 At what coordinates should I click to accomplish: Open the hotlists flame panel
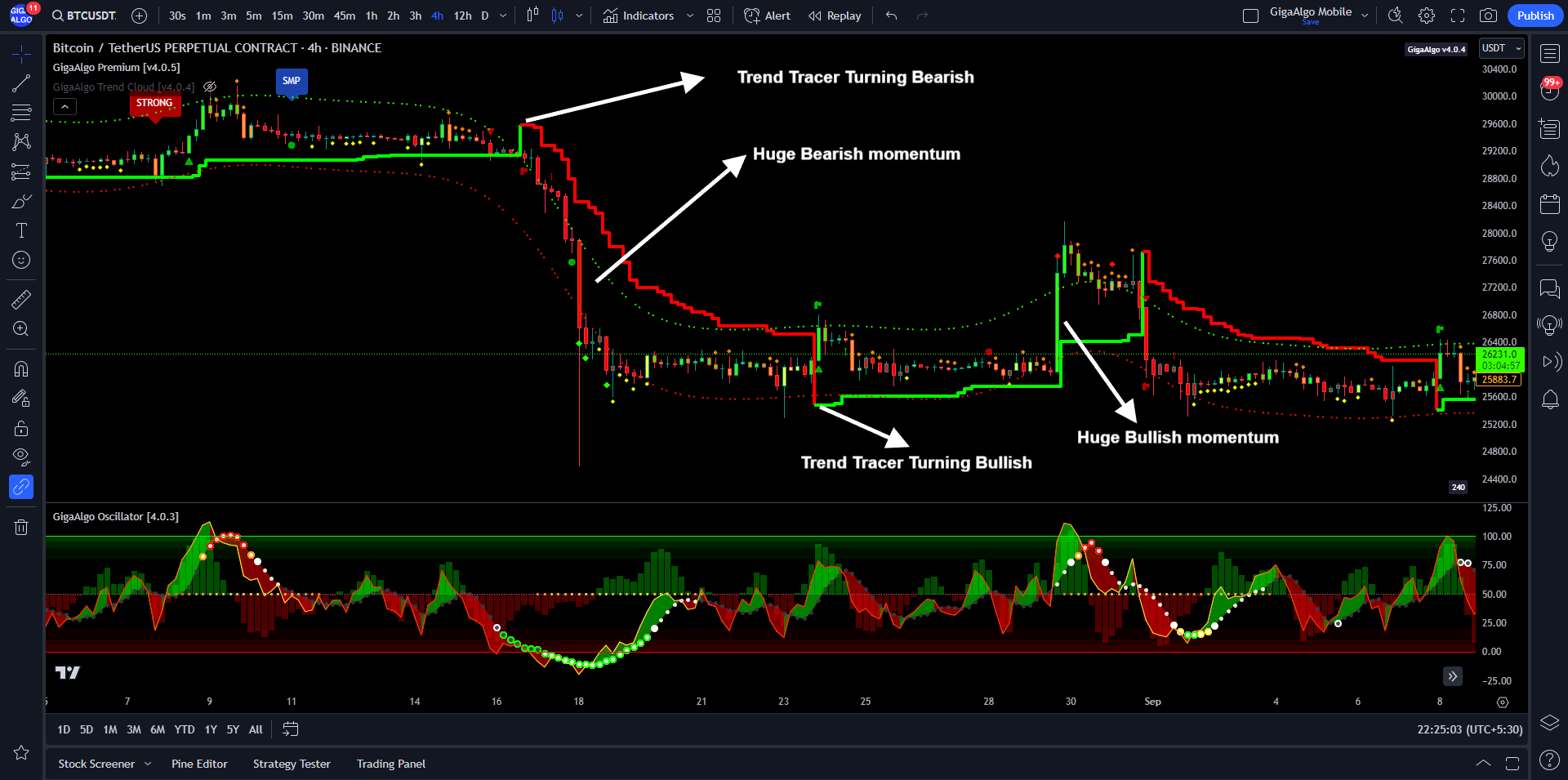(1549, 166)
